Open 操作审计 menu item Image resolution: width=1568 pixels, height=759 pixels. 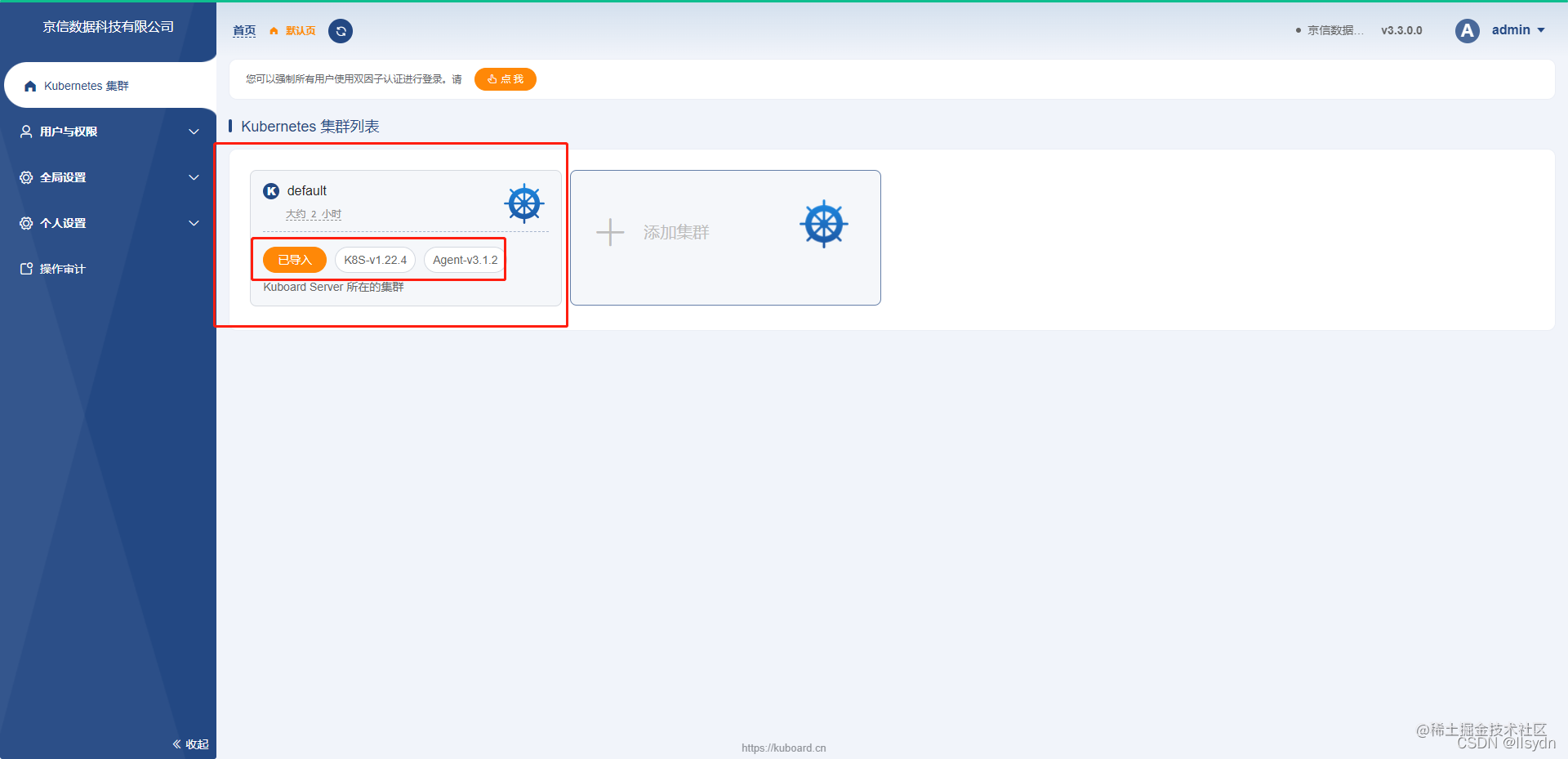(x=109, y=269)
